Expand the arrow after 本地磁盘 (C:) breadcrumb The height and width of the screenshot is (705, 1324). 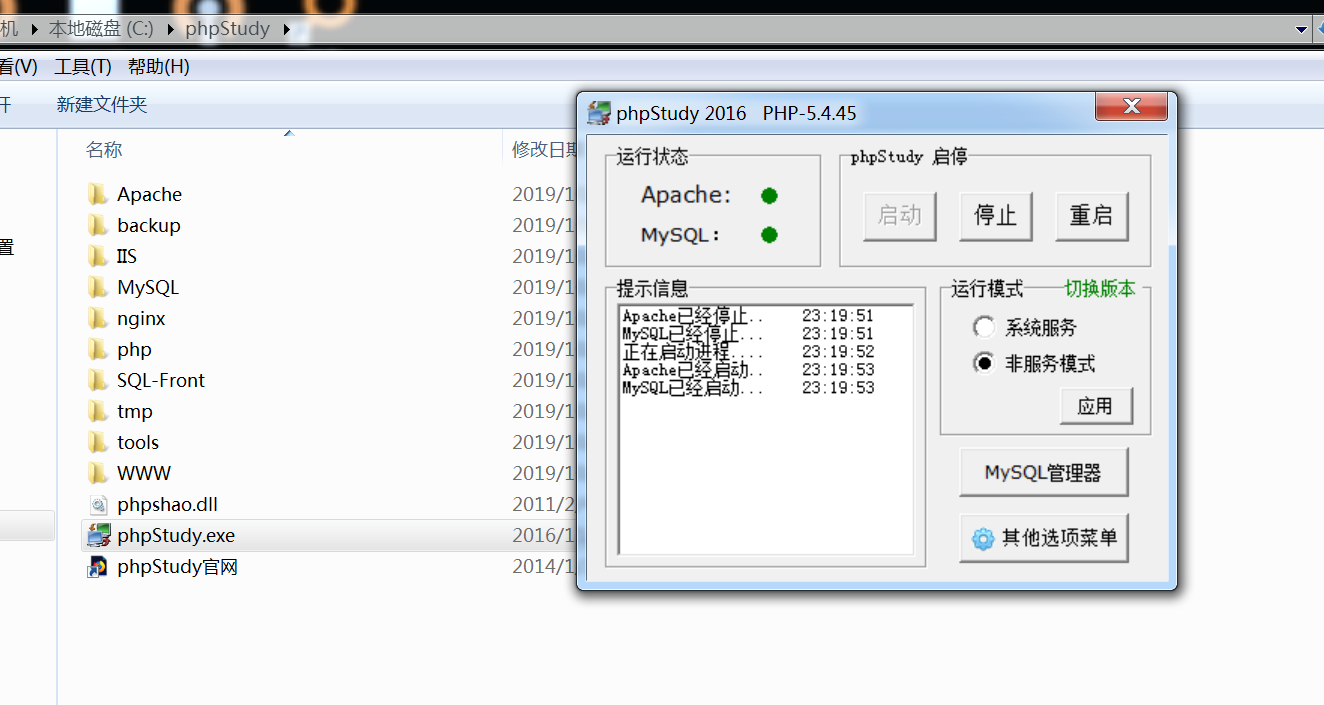coord(170,29)
